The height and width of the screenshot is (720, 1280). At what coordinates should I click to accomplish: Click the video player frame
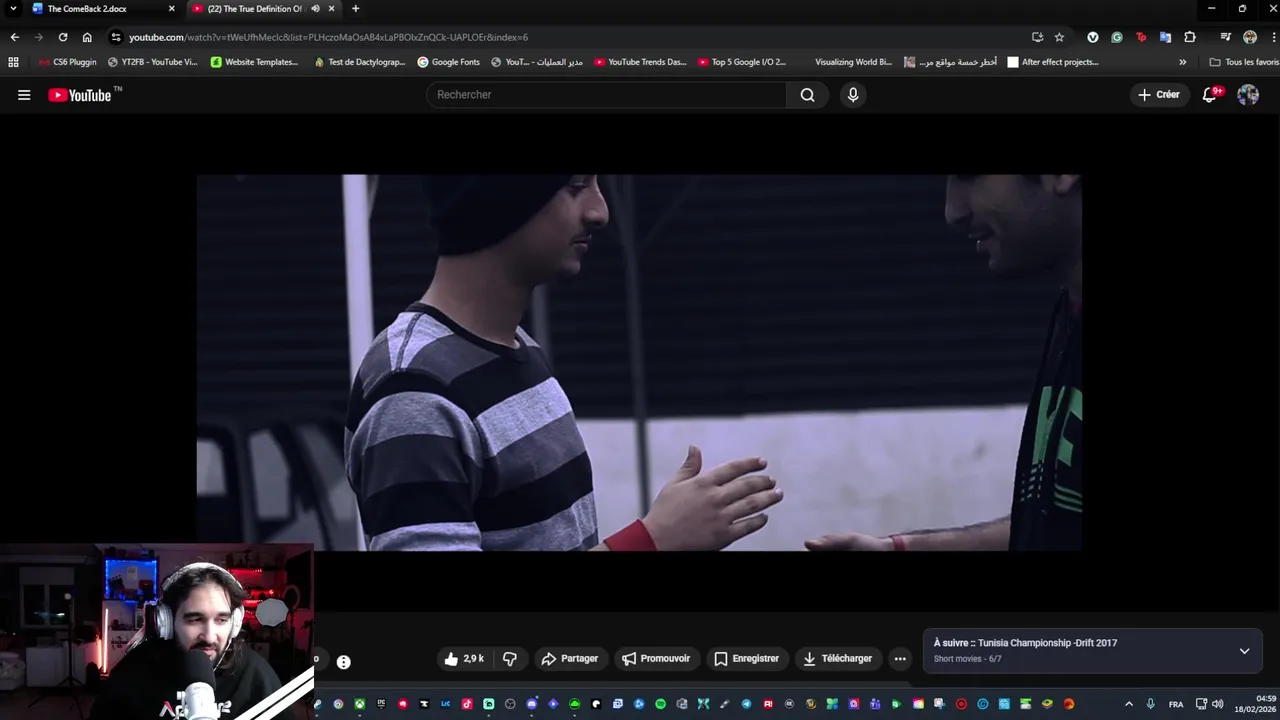pos(638,363)
